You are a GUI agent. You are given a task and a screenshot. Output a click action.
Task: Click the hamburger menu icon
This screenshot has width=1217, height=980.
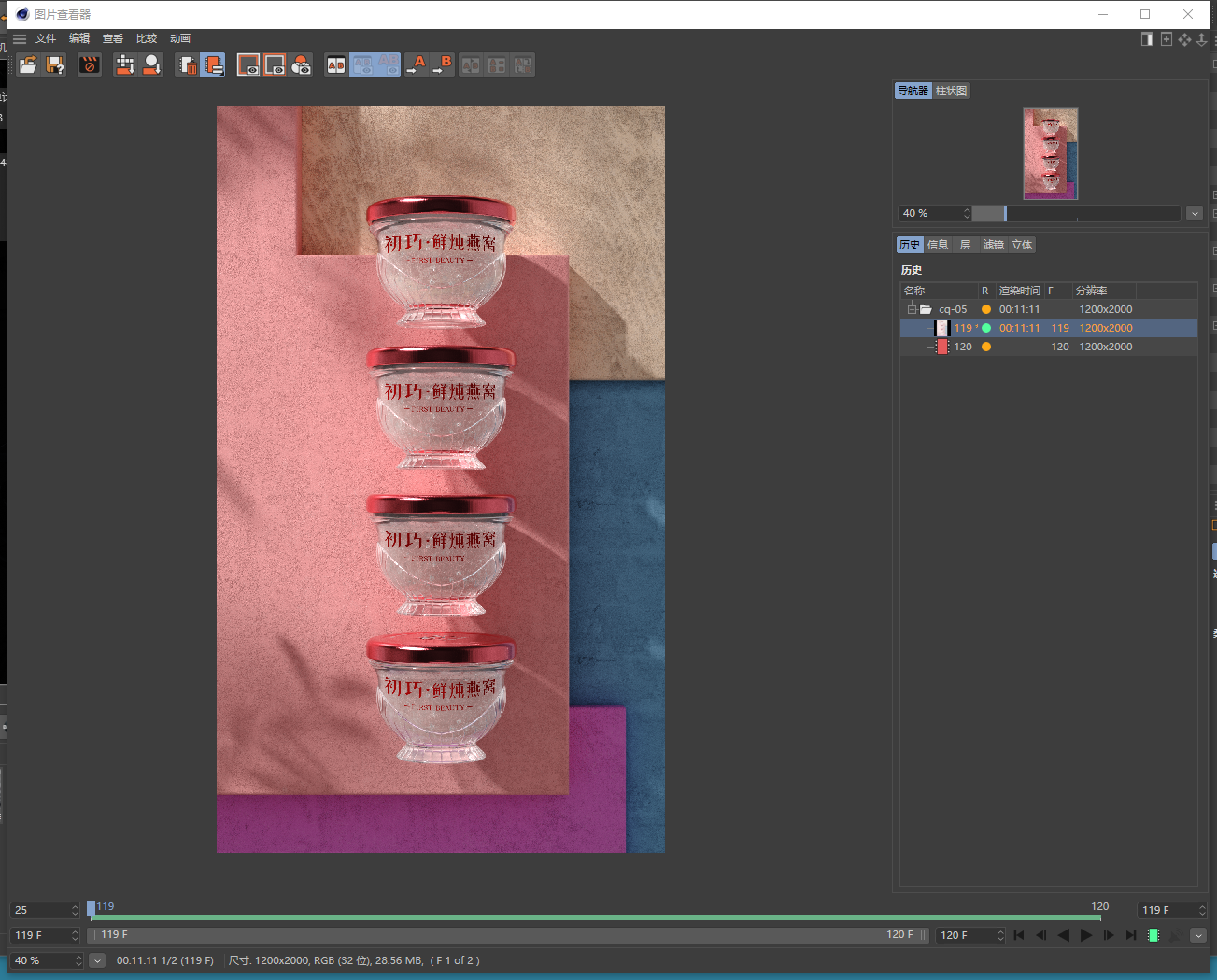[x=19, y=38]
